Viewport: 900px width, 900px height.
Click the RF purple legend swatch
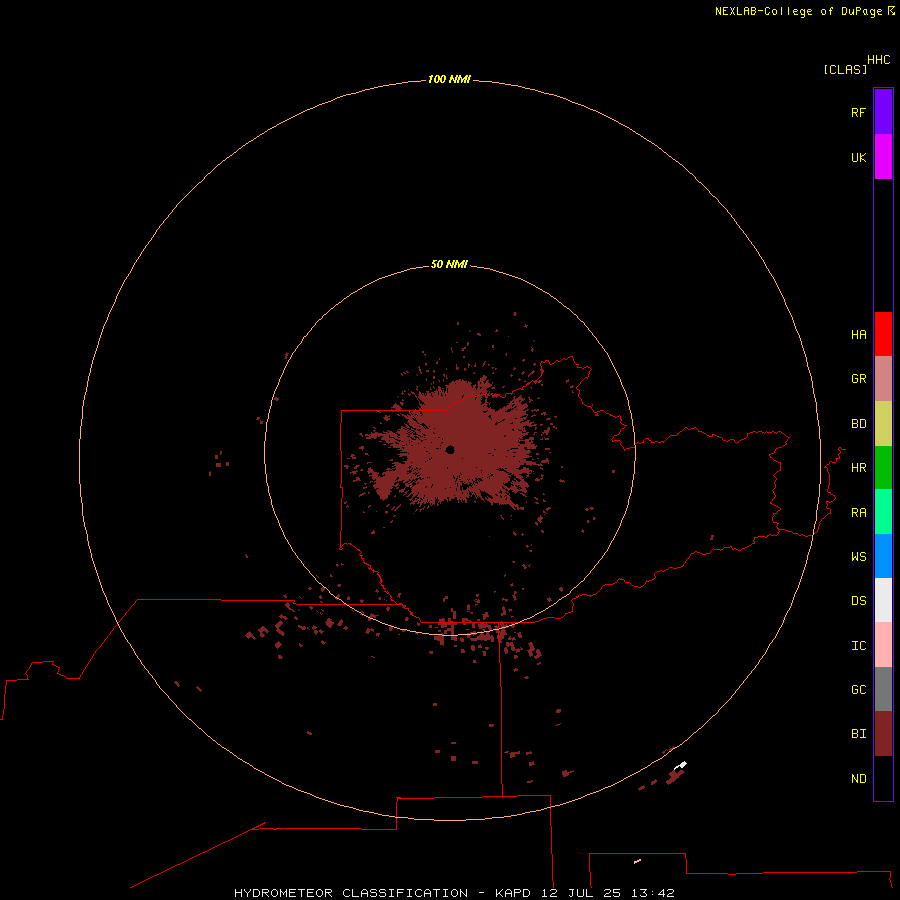[x=883, y=112]
